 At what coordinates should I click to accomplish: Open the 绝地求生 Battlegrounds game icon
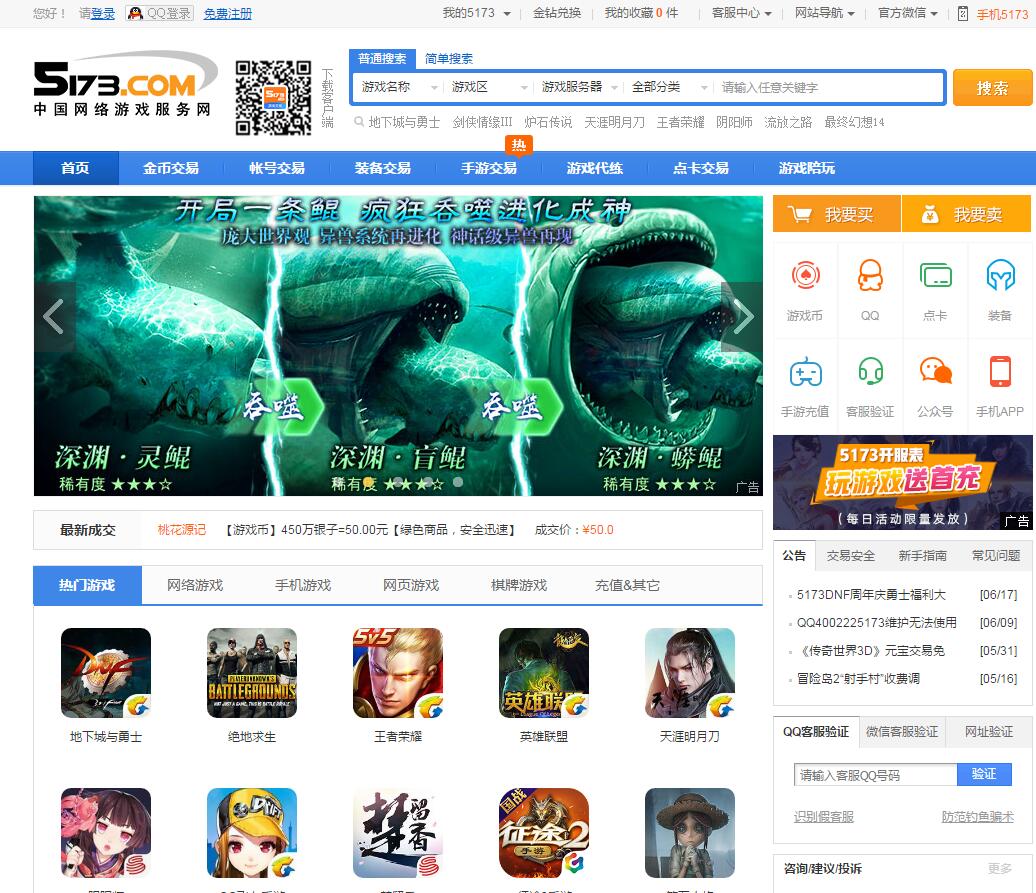pyautogui.click(x=252, y=673)
